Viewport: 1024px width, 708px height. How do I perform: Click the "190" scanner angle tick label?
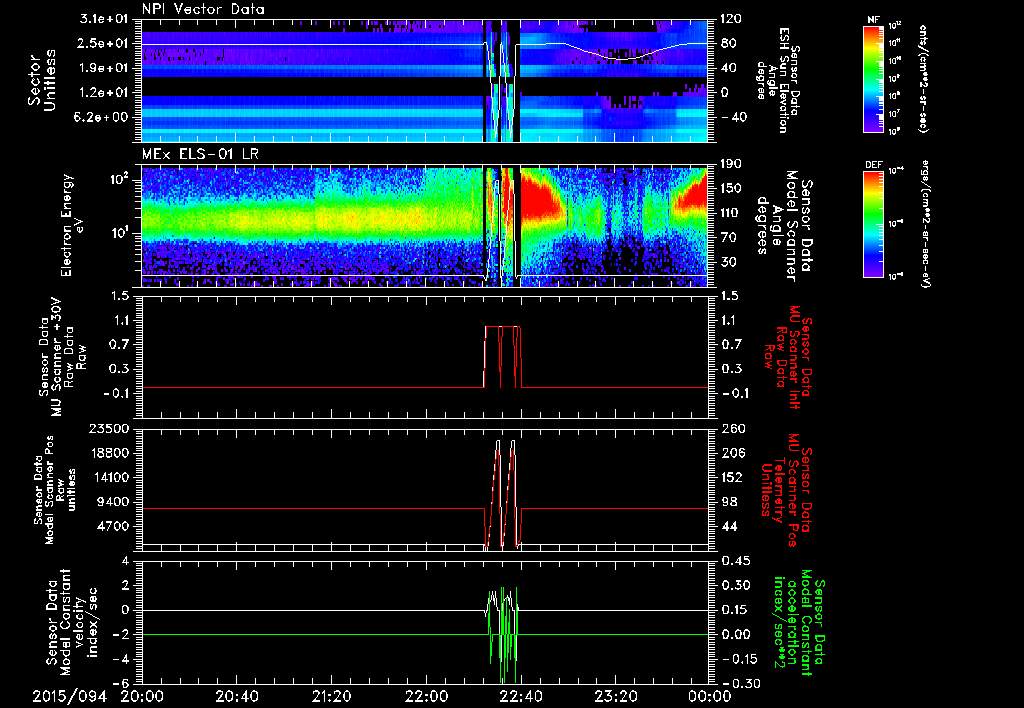pos(731,164)
